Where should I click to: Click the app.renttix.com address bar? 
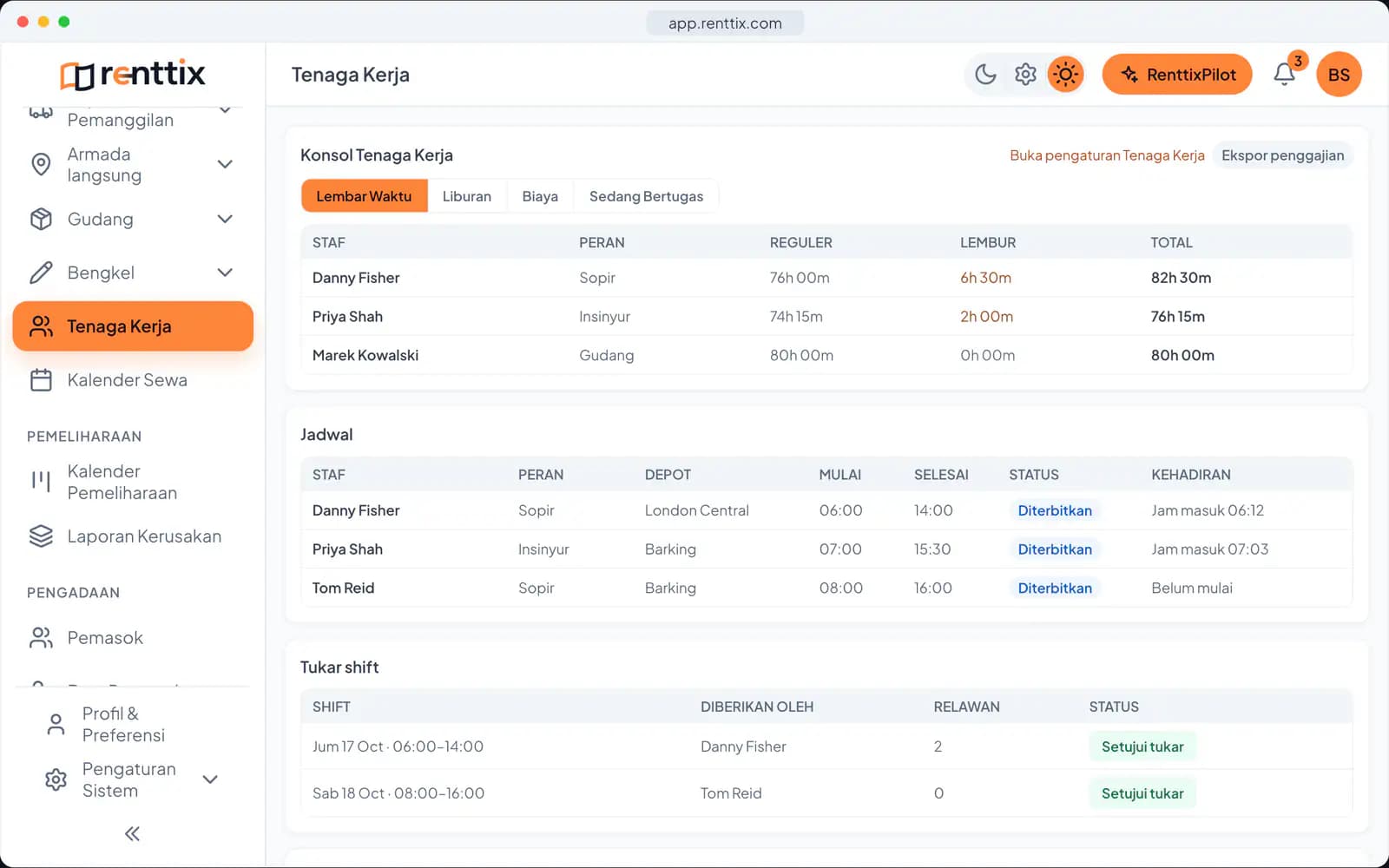tap(725, 23)
